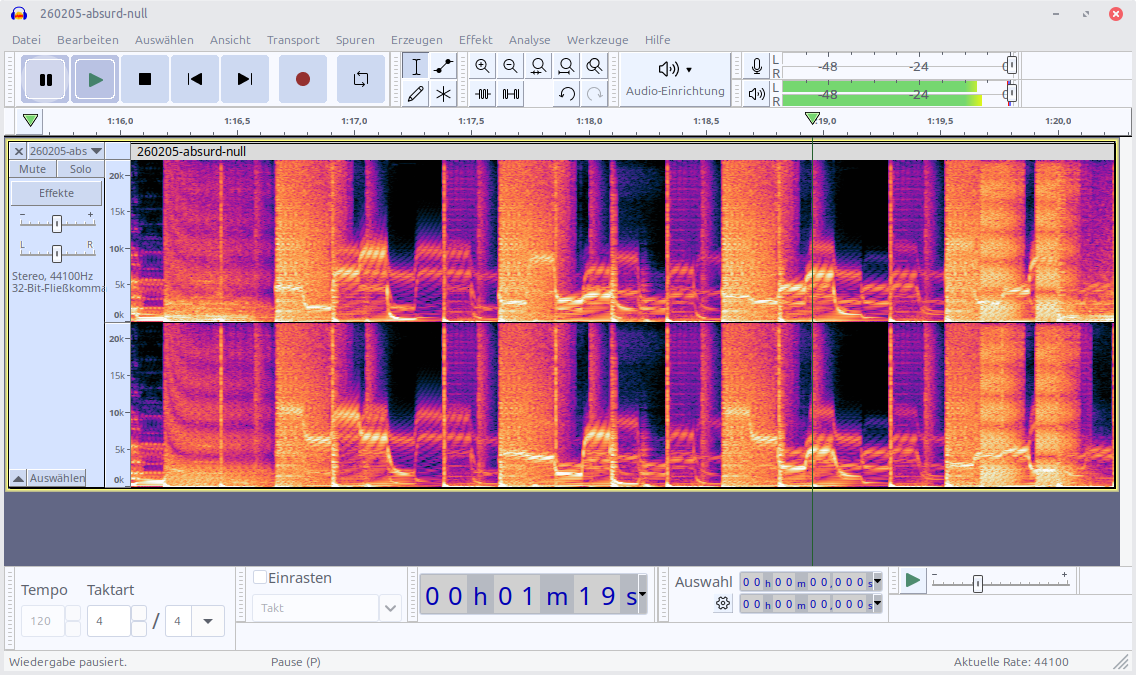Click the track gain slider handle
This screenshot has width=1136, height=675.
coord(57,223)
